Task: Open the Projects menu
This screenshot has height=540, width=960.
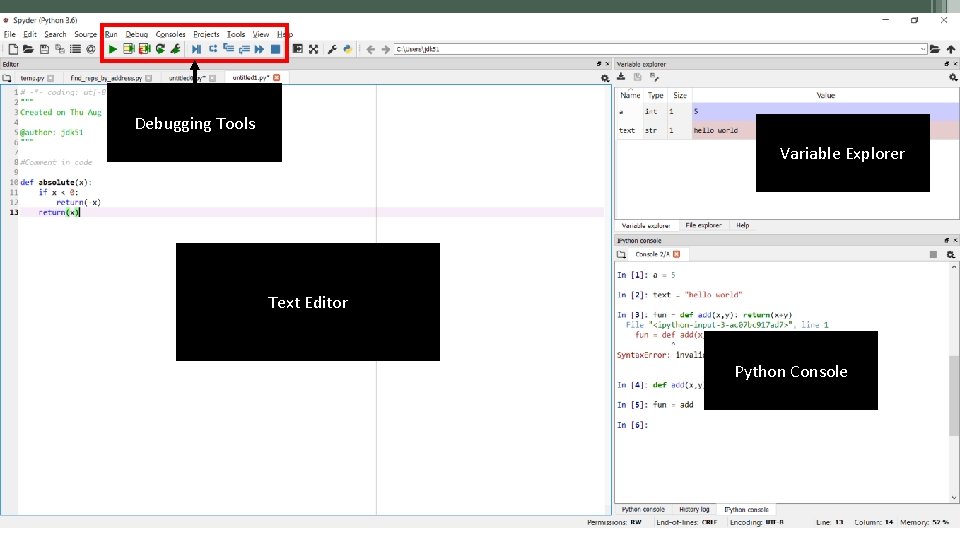Action: pyautogui.click(x=206, y=34)
